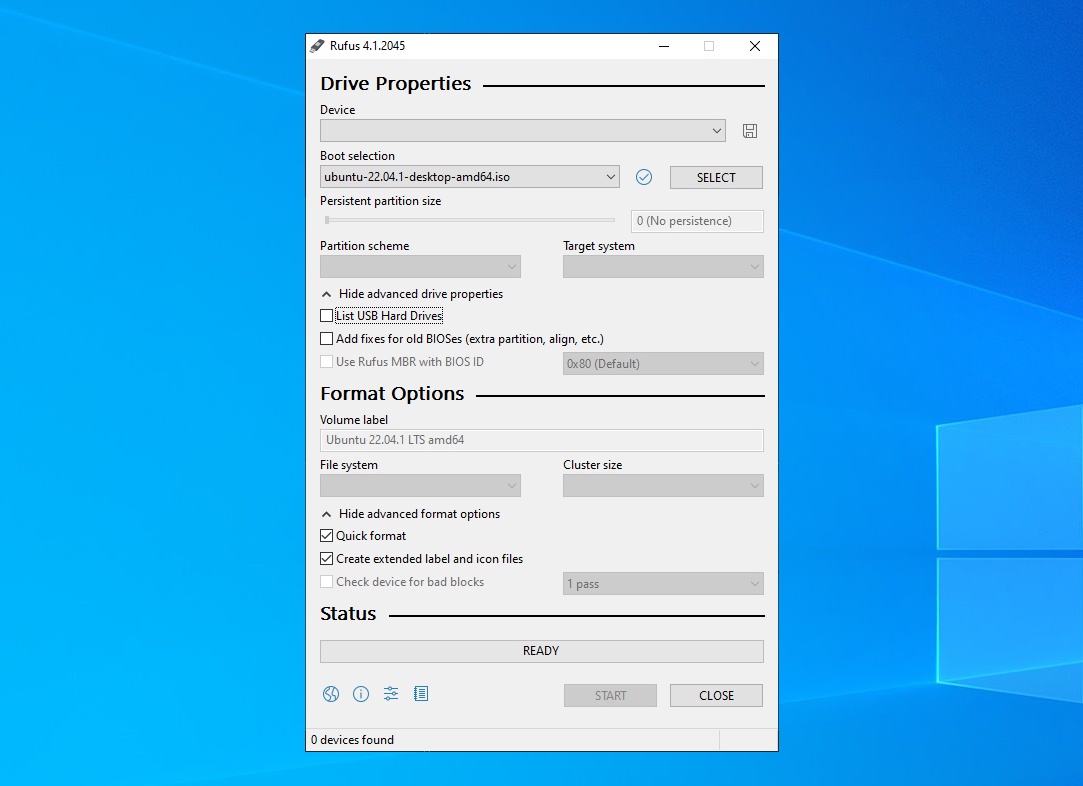Click the 'Status' heading
This screenshot has height=786, width=1083.
pyautogui.click(x=348, y=614)
